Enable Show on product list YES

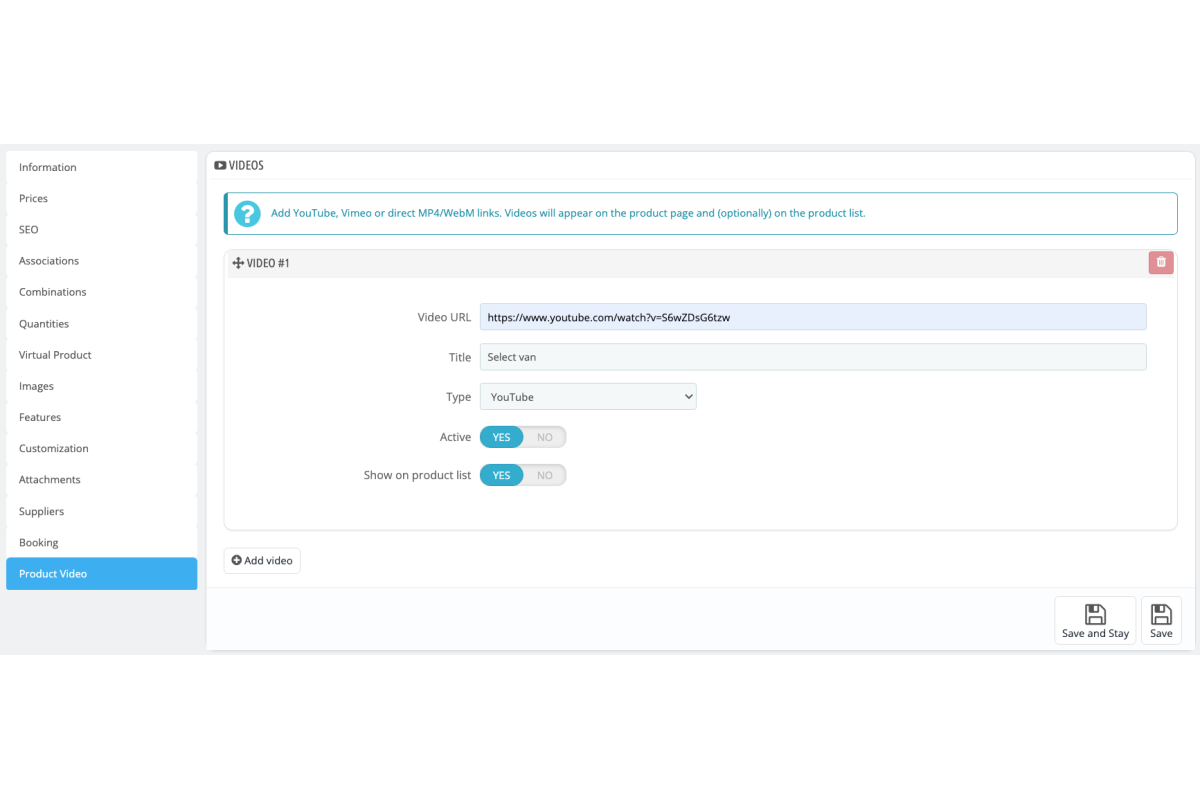point(502,475)
